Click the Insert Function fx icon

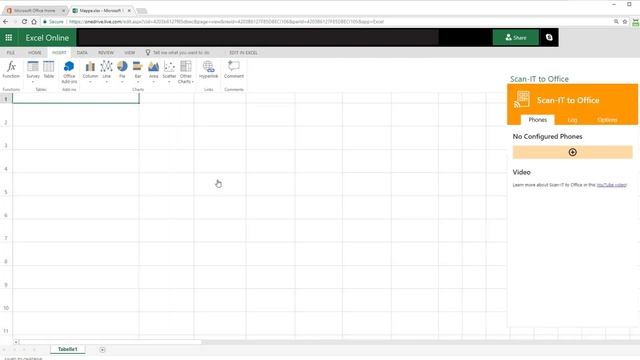(x=11, y=69)
